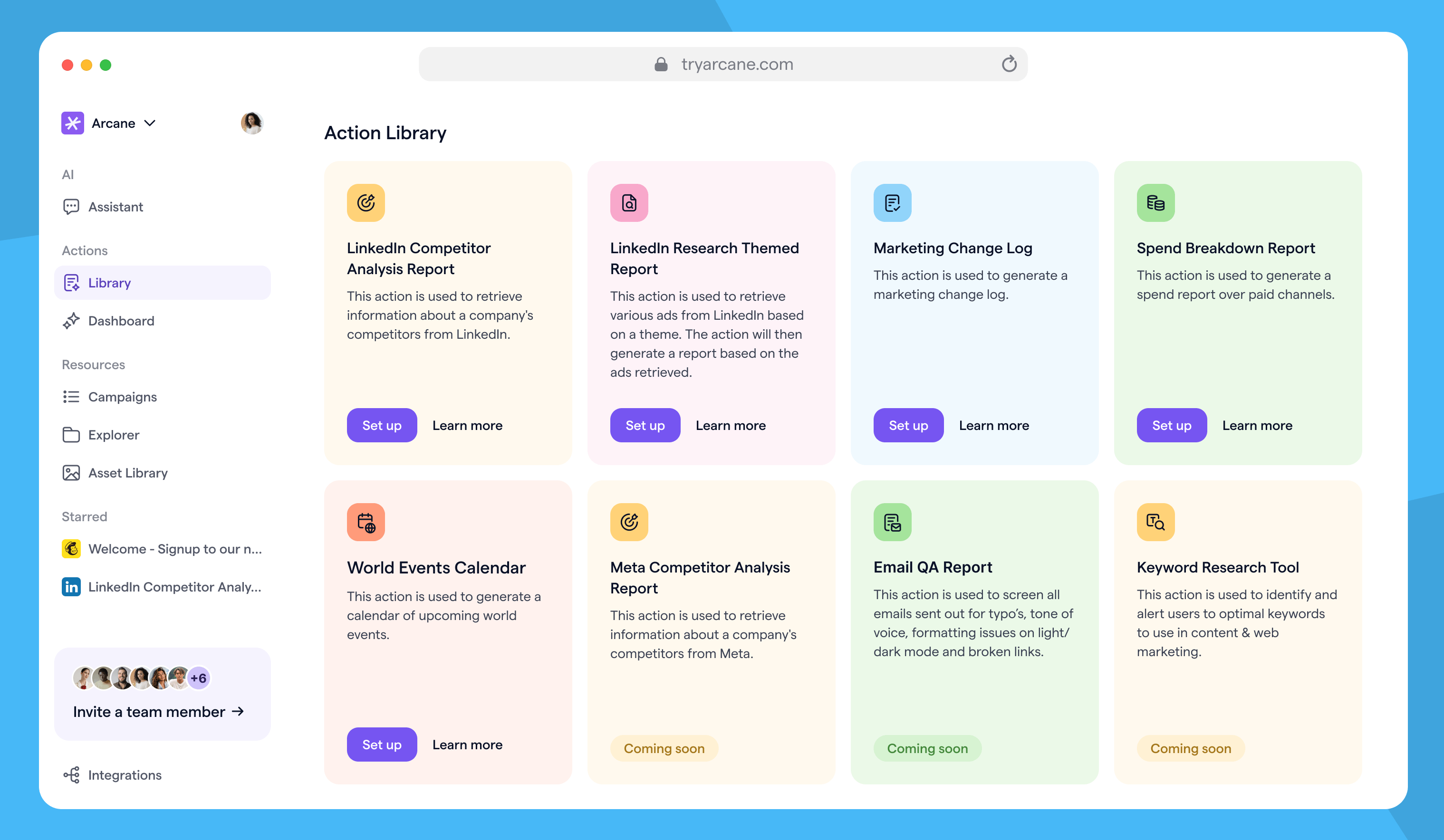1444x840 pixels.
Task: Click the reload icon in address bar
Action: [1009, 64]
